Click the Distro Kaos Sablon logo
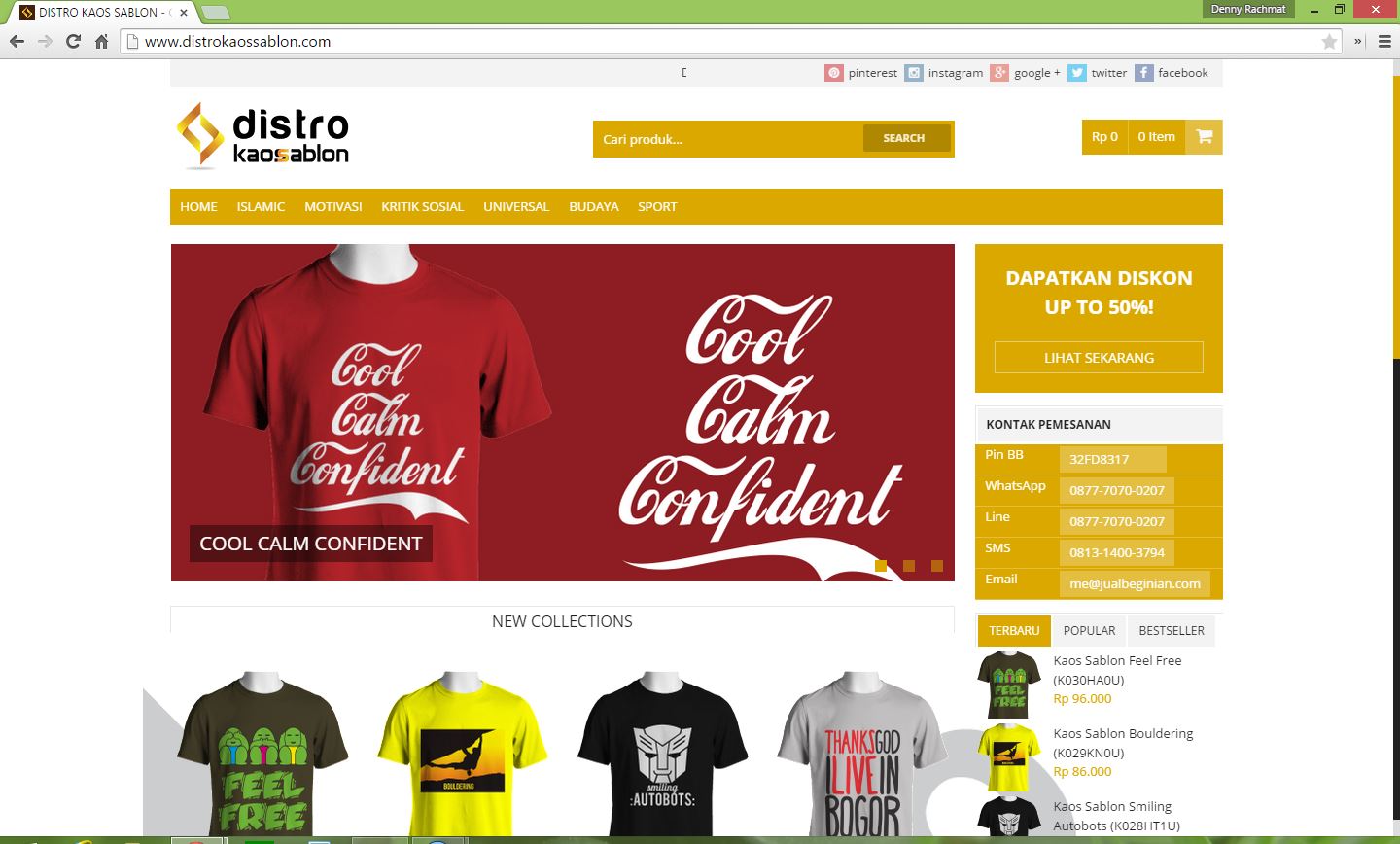The width and height of the screenshot is (1400, 844). coord(261,134)
